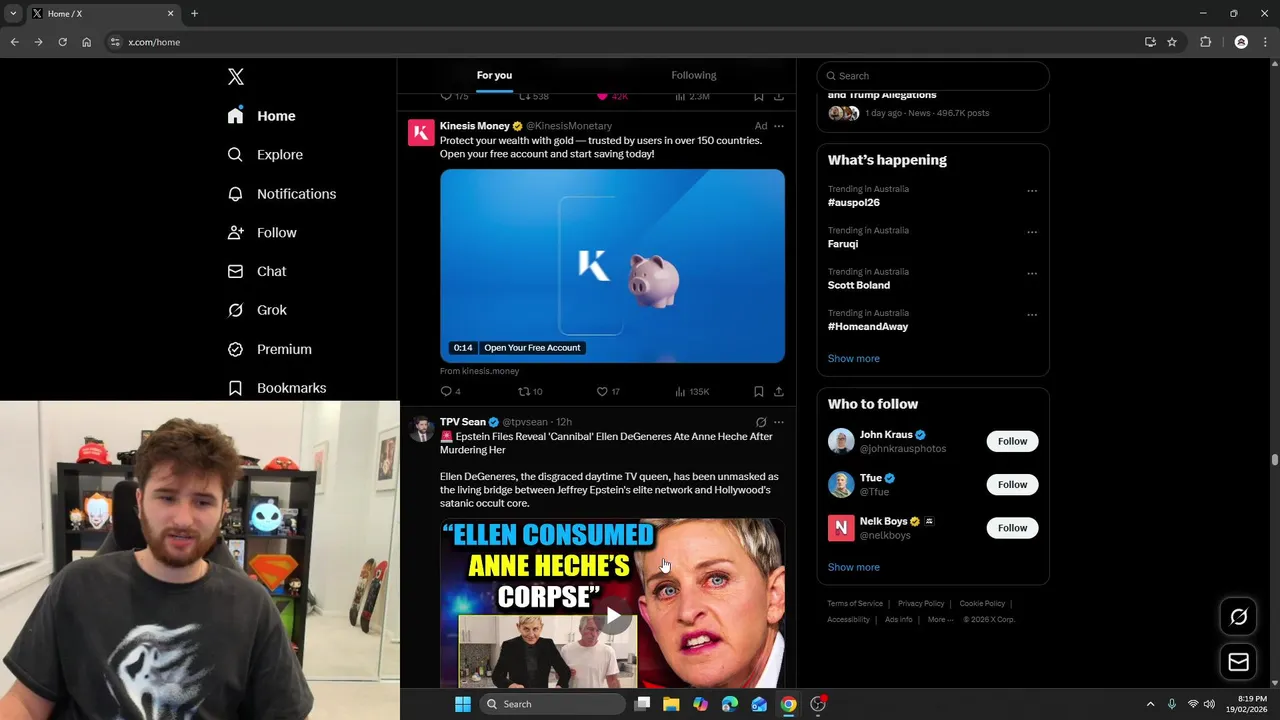Show more under Who to follow
Image resolution: width=1280 pixels, height=720 pixels.
853,567
